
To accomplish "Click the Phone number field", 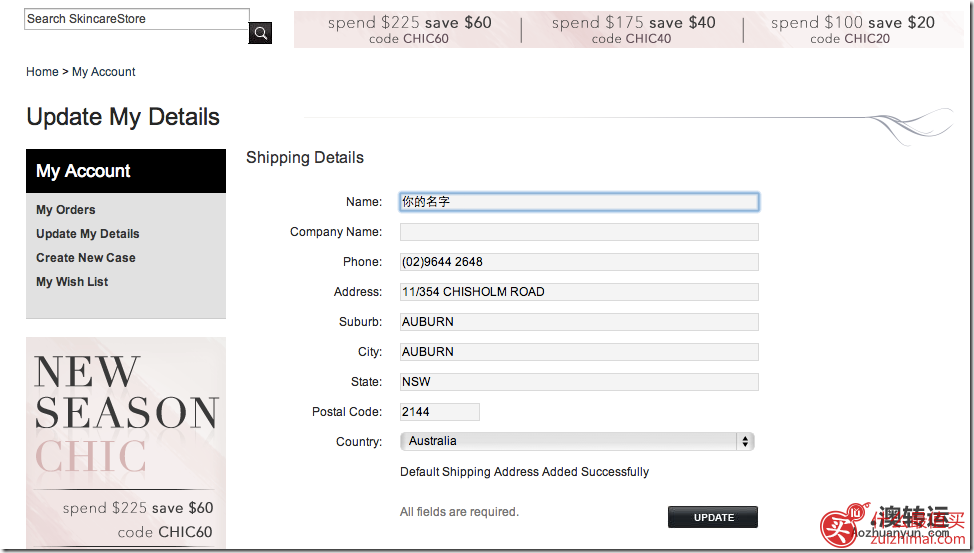I will coord(579,262).
